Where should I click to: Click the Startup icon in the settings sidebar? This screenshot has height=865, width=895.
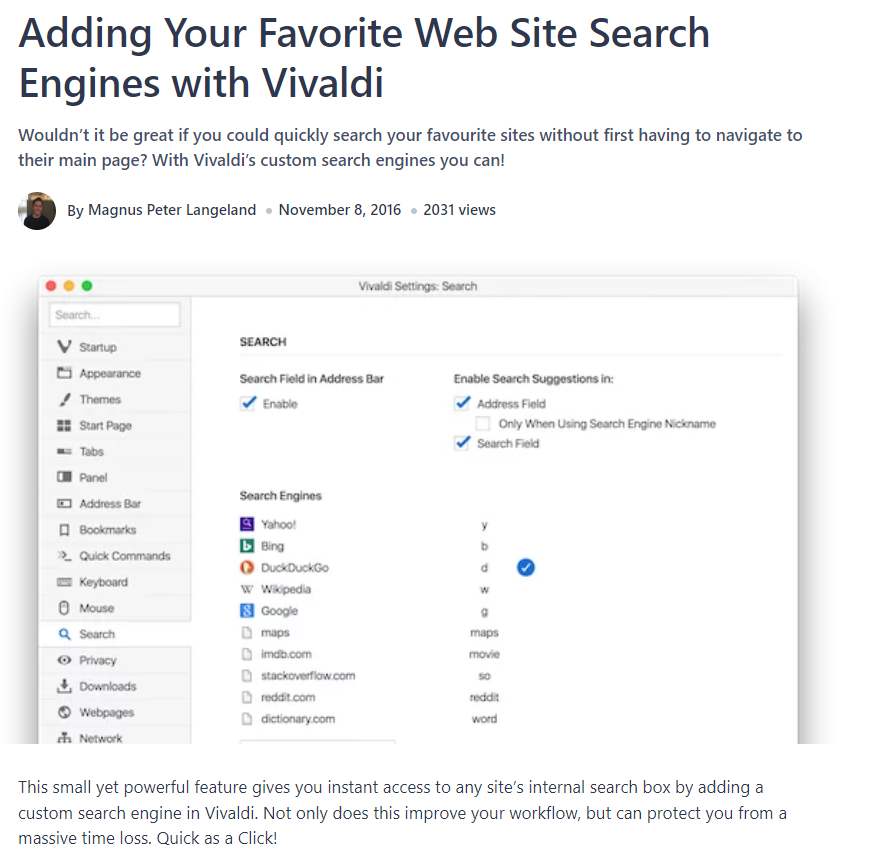[64, 347]
